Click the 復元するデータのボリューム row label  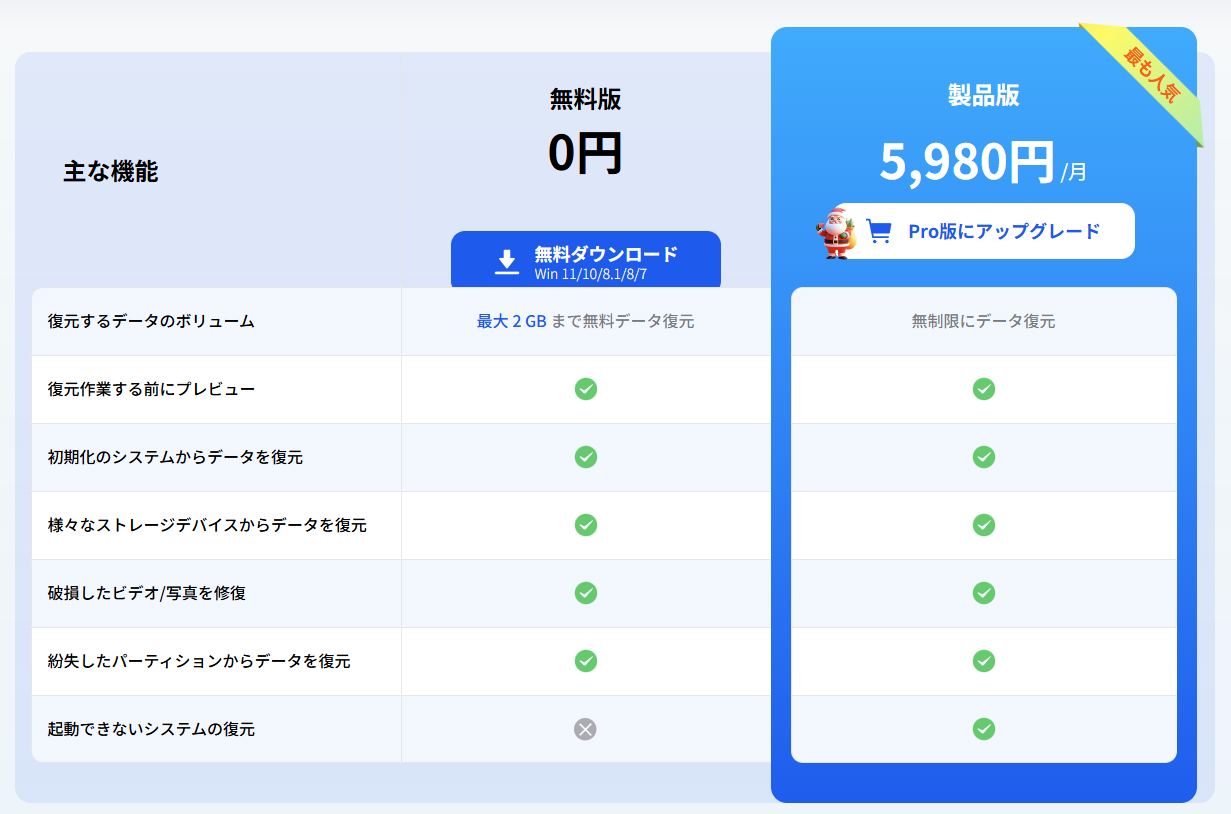click(x=151, y=321)
